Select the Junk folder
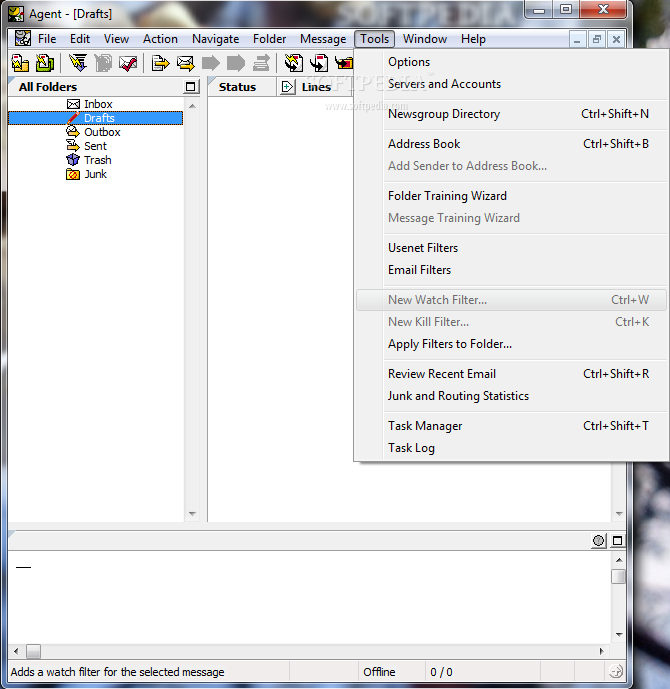The image size is (670, 689). click(86, 174)
